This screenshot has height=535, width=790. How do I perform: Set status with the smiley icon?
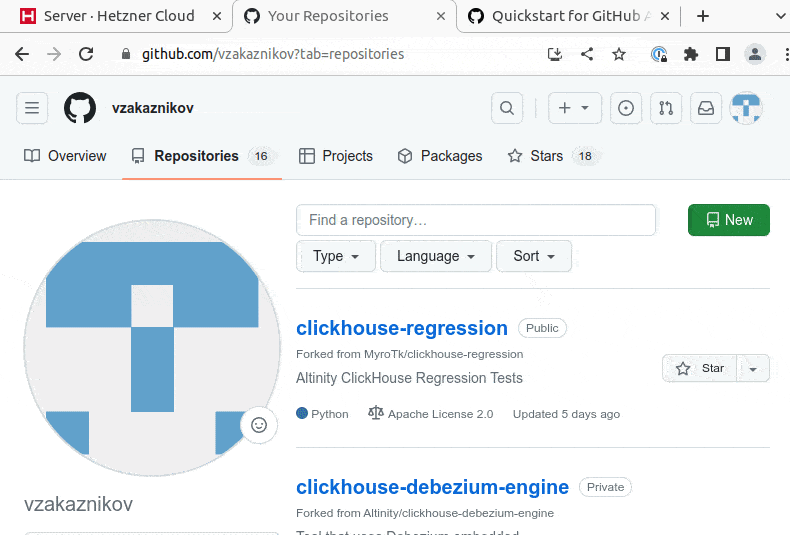coord(259,425)
